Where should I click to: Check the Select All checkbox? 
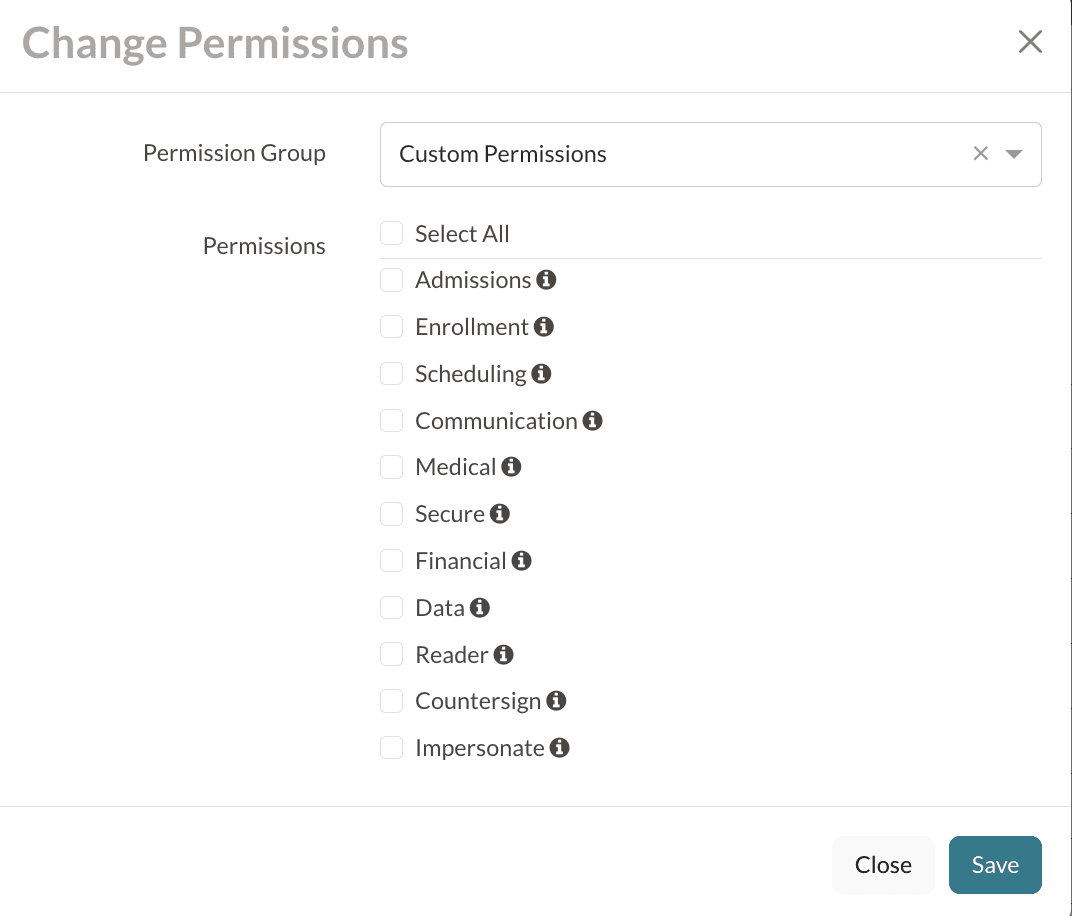pyautogui.click(x=391, y=234)
